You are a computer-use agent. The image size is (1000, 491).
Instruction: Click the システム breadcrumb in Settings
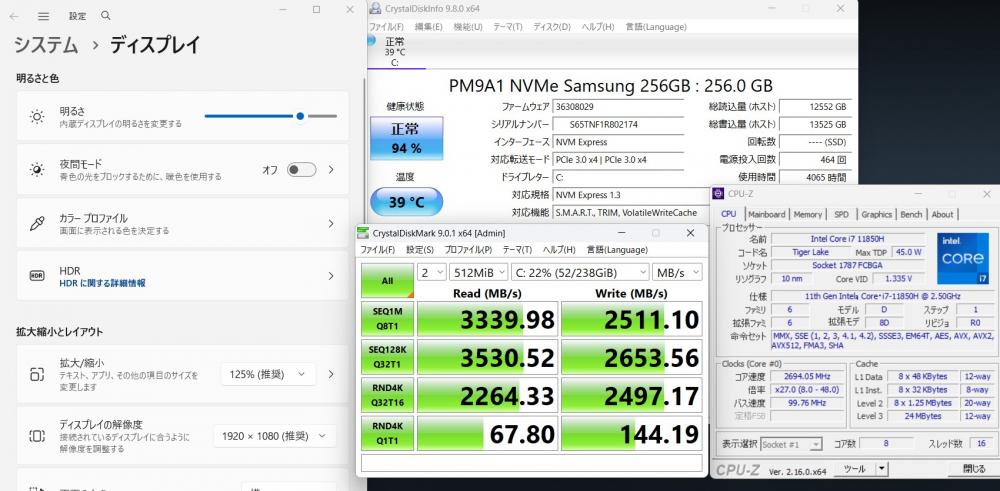point(46,45)
